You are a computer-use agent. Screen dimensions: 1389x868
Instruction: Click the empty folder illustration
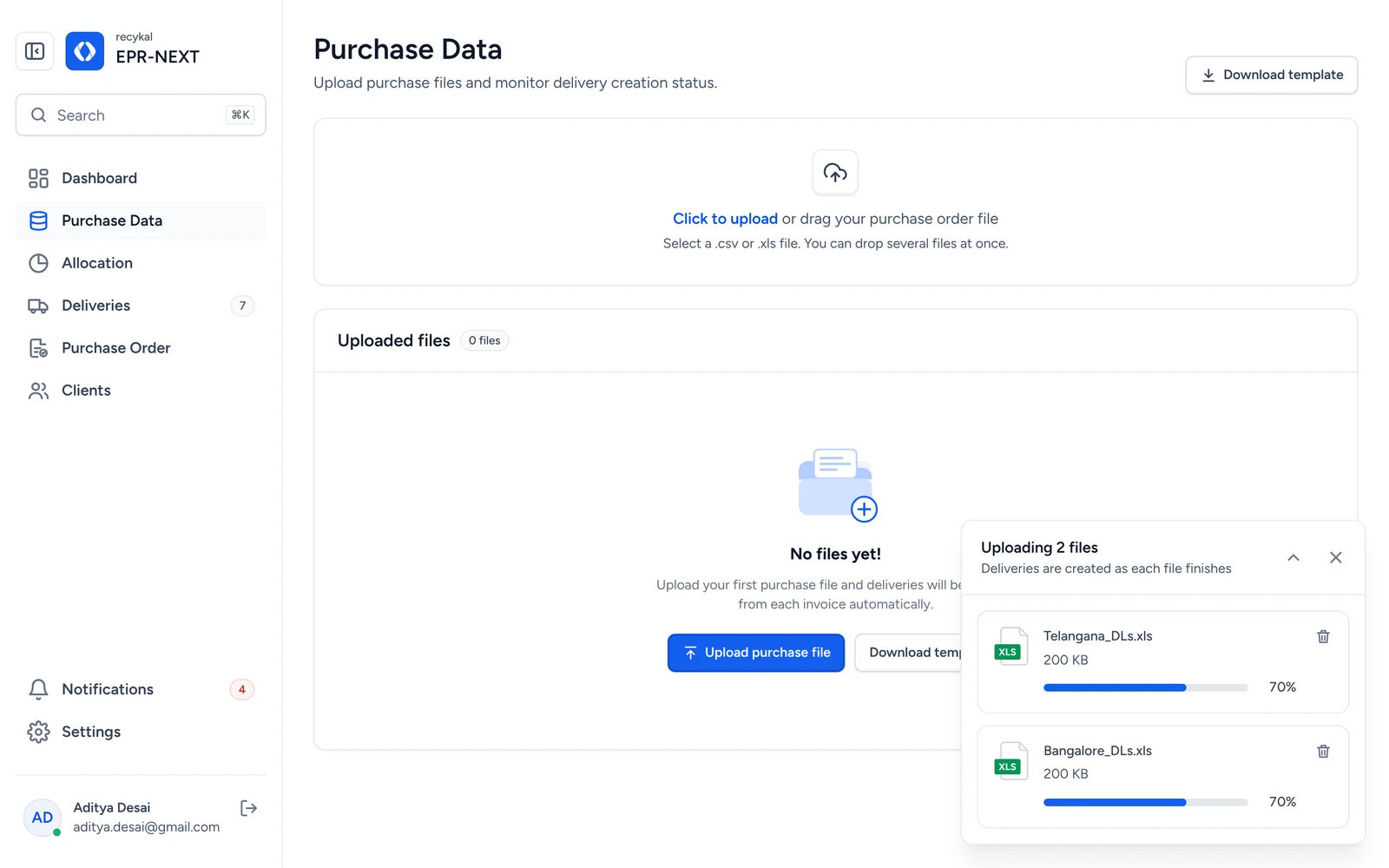click(x=837, y=485)
